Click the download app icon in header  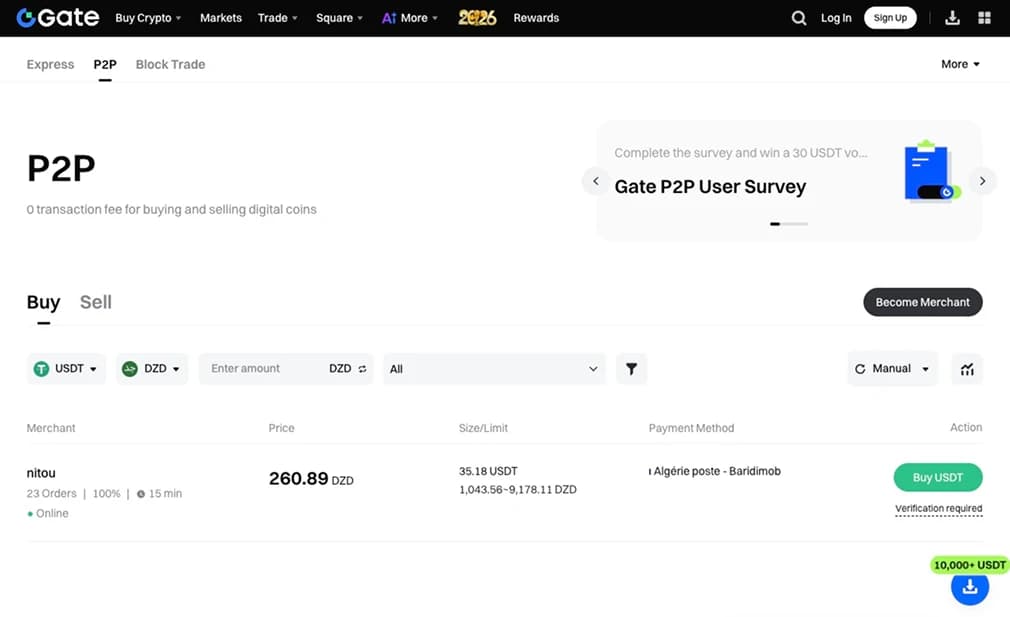pos(952,18)
